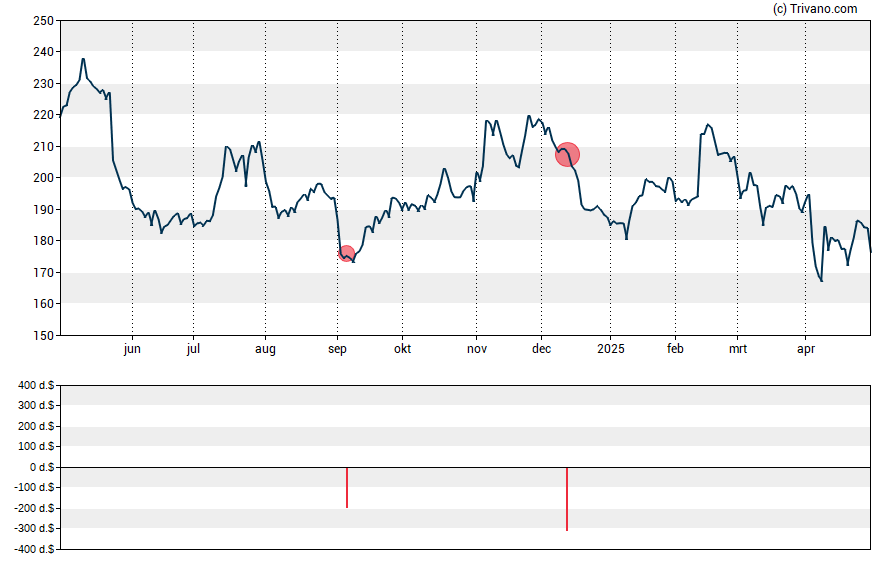
Task: Click the 'dec' month label
Action: [541, 349]
